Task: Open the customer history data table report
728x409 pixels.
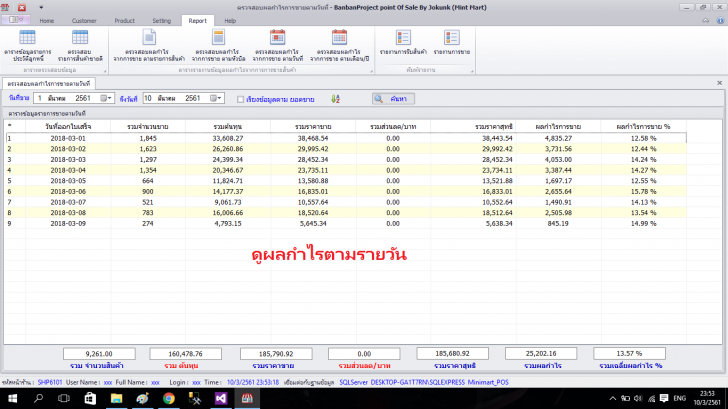Action: [x=27, y=46]
